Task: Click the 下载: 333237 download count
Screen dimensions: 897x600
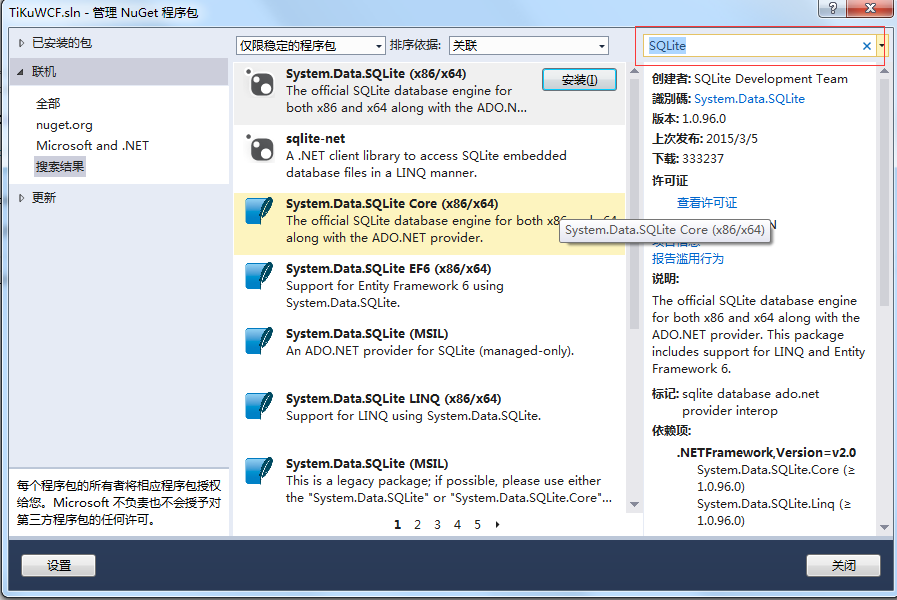Action: [688, 158]
